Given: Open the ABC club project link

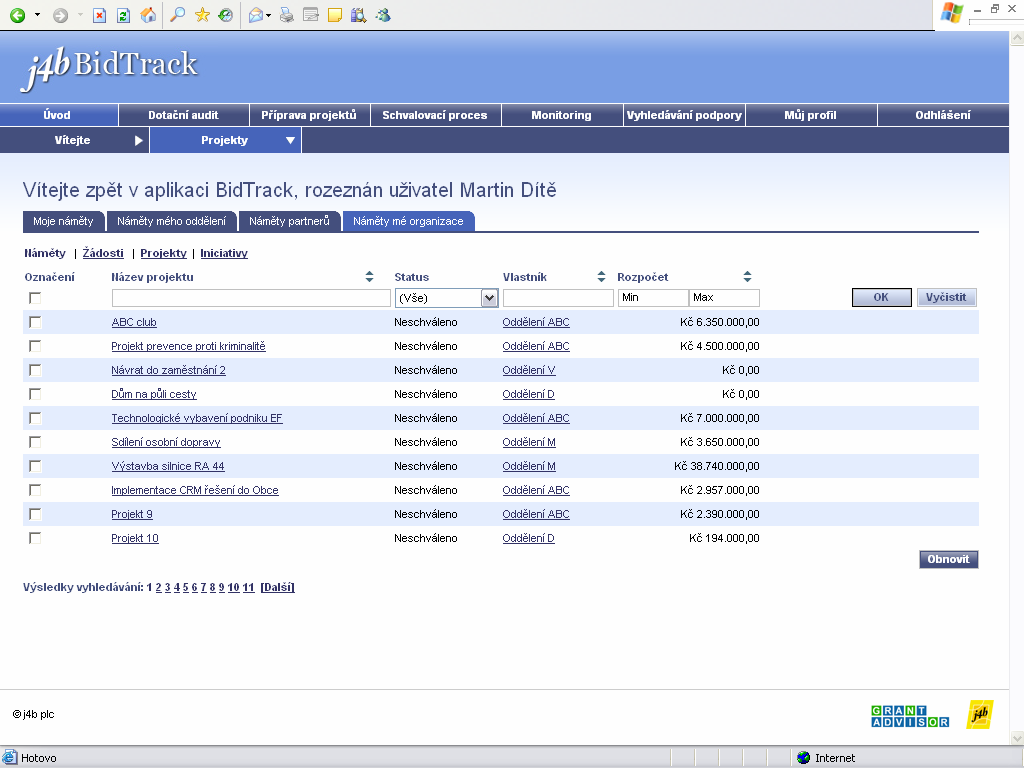Looking at the screenshot, I should point(134,322).
